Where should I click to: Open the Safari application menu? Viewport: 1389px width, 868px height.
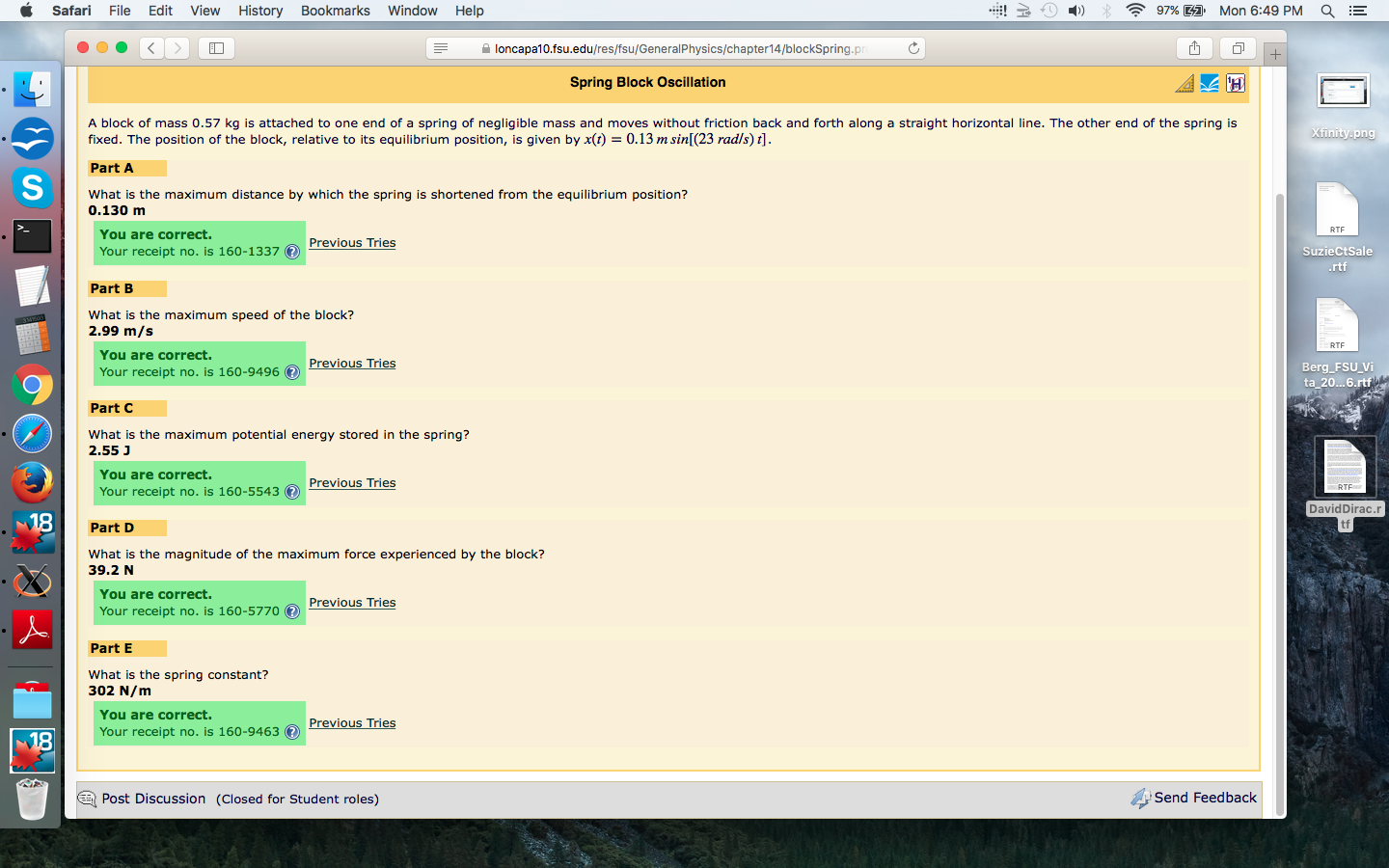(71, 11)
